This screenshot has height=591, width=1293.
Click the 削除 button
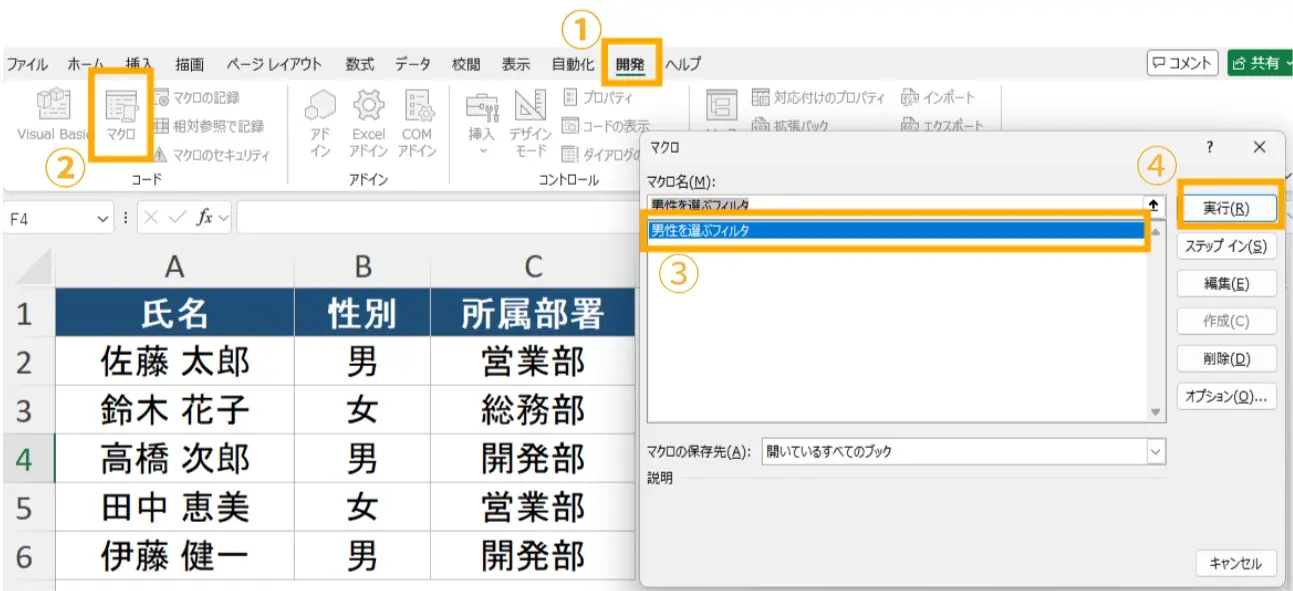coord(1226,359)
